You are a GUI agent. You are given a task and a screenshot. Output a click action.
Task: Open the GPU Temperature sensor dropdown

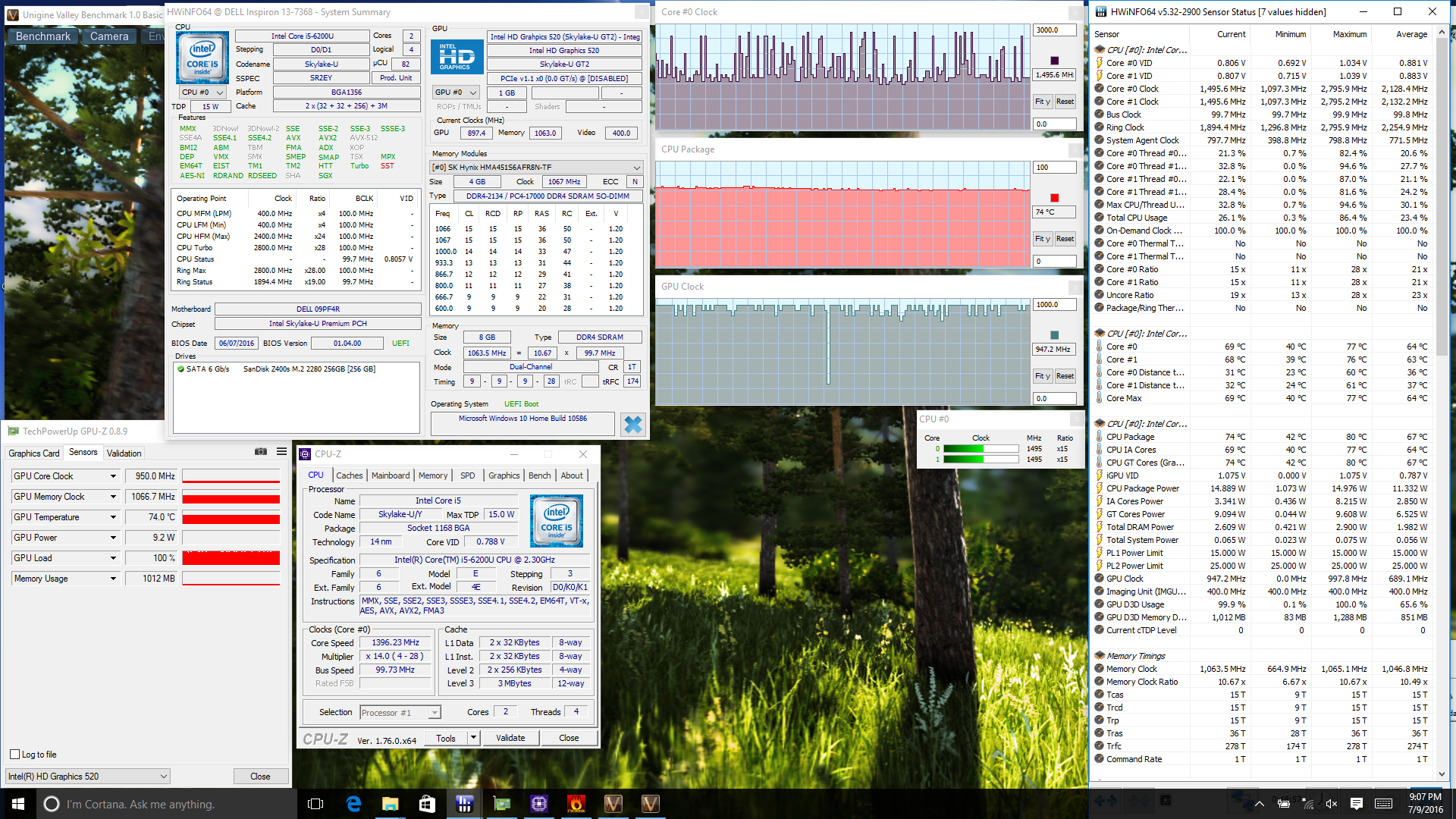[113, 517]
